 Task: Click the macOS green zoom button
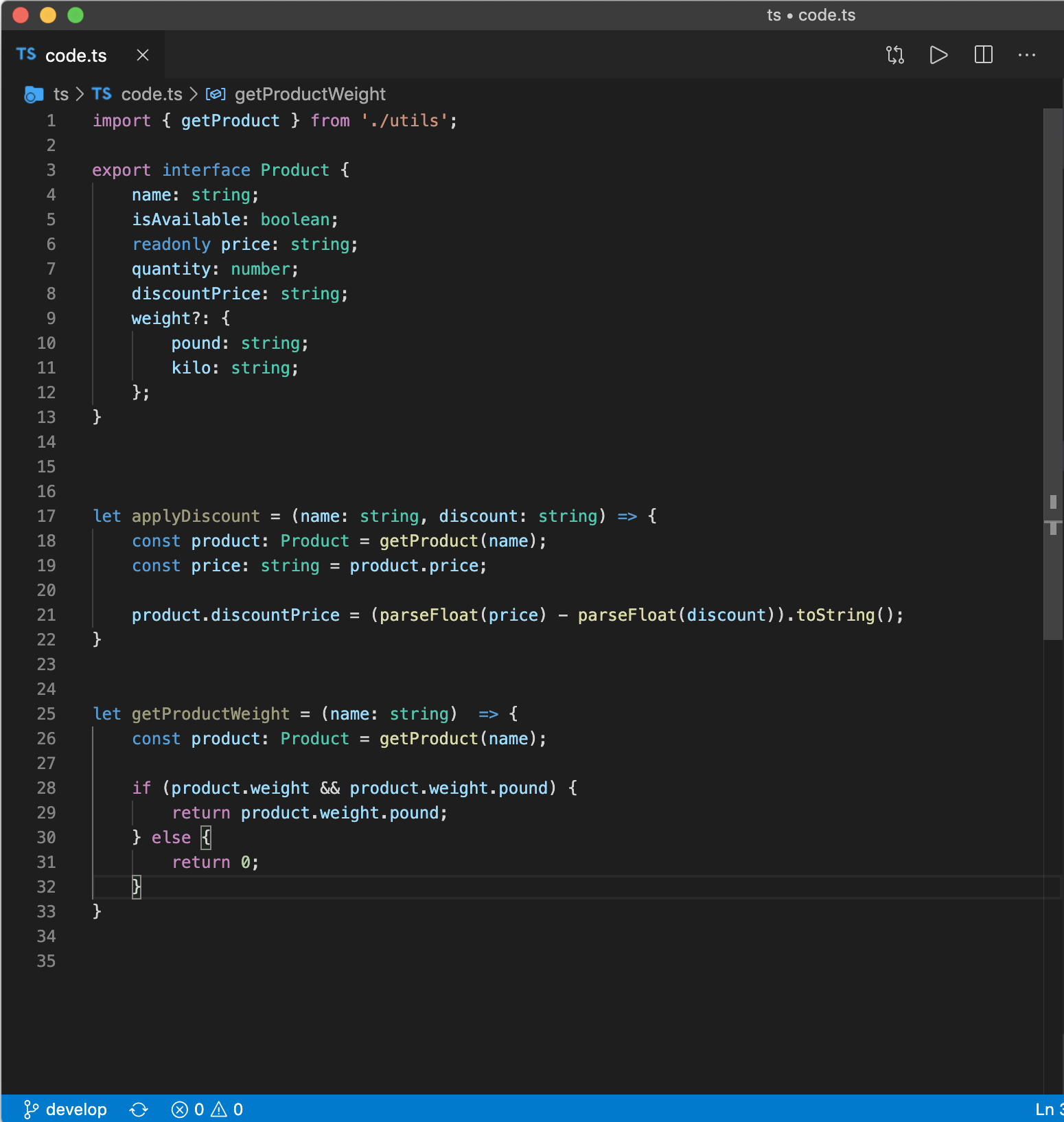pos(76,15)
